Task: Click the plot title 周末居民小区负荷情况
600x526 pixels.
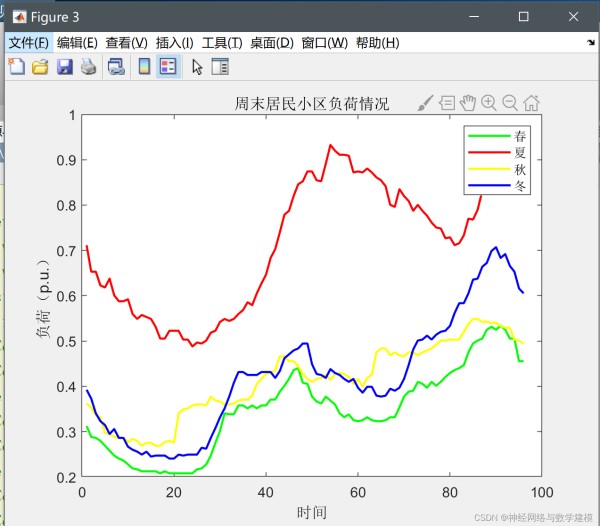Action: coord(312,104)
